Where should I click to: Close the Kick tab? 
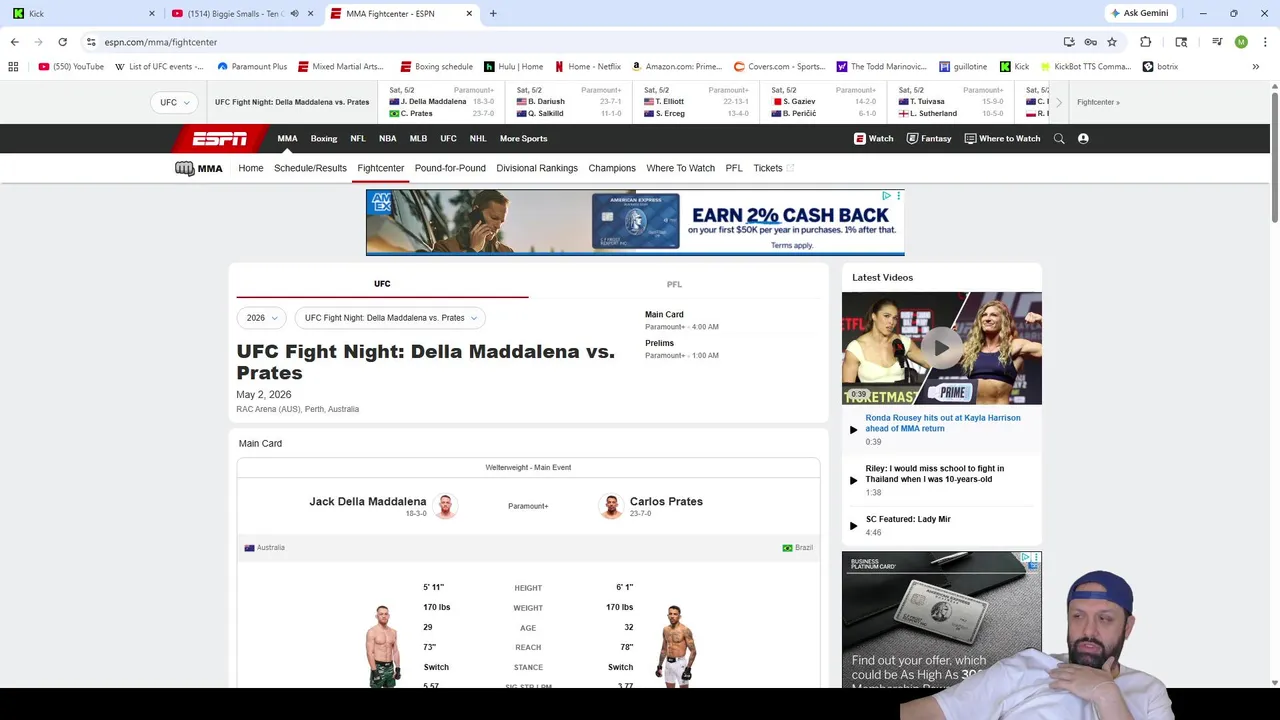coord(152,13)
